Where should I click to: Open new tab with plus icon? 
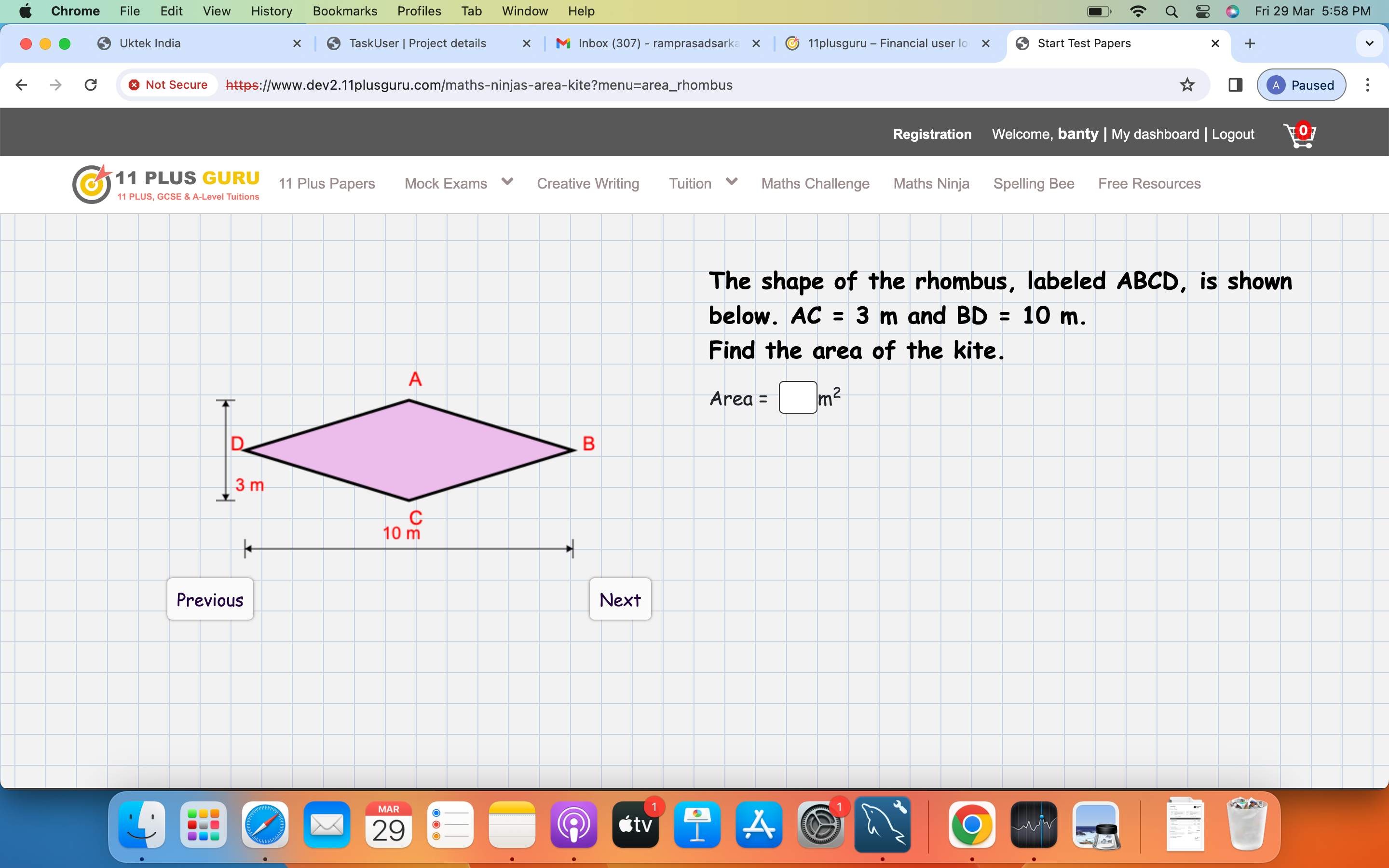tap(1250, 43)
